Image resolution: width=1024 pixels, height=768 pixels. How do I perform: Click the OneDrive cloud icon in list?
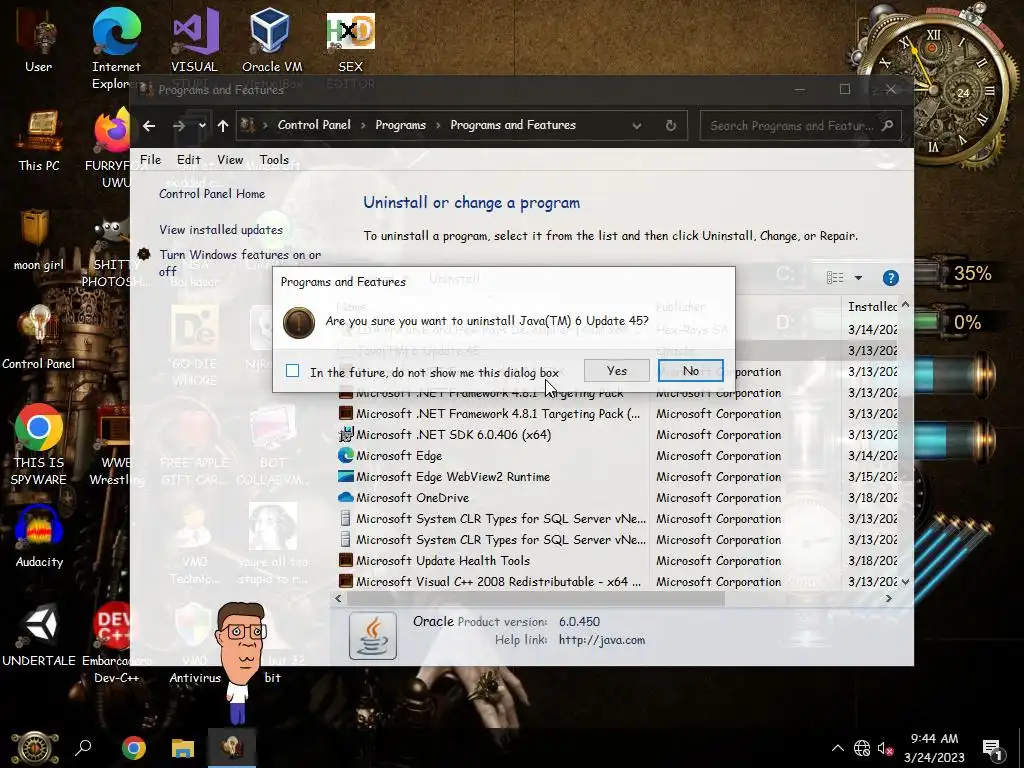345,498
